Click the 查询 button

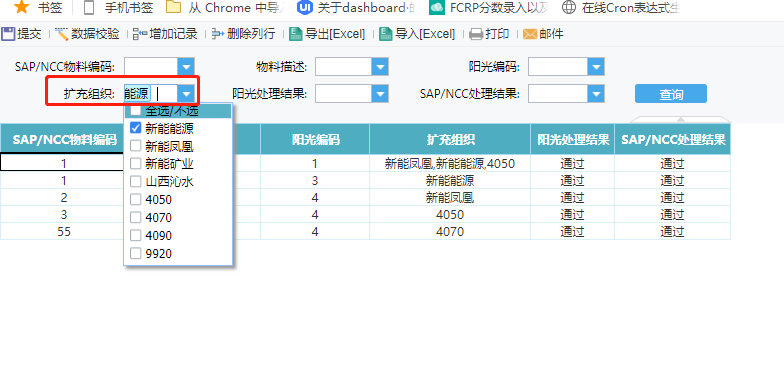coord(670,94)
